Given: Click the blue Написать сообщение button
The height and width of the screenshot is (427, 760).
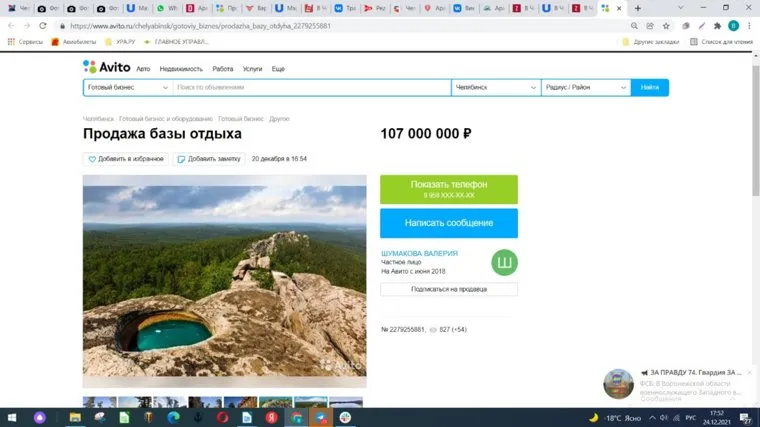Looking at the screenshot, I should click(449, 222).
